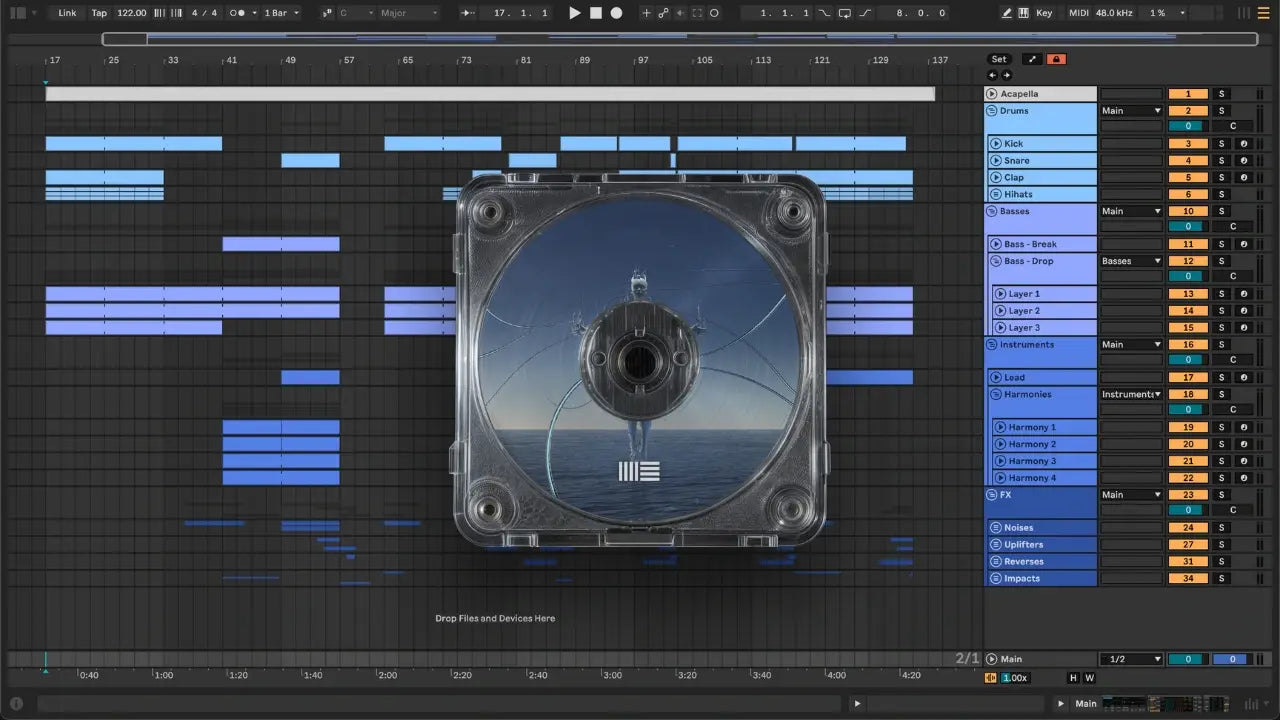Go to previous locator arrow
Viewport: 1280px width, 720px height.
pyautogui.click(x=993, y=75)
